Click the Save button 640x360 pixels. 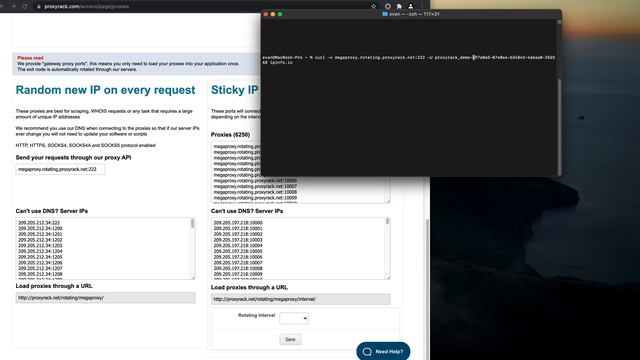tap(290, 339)
